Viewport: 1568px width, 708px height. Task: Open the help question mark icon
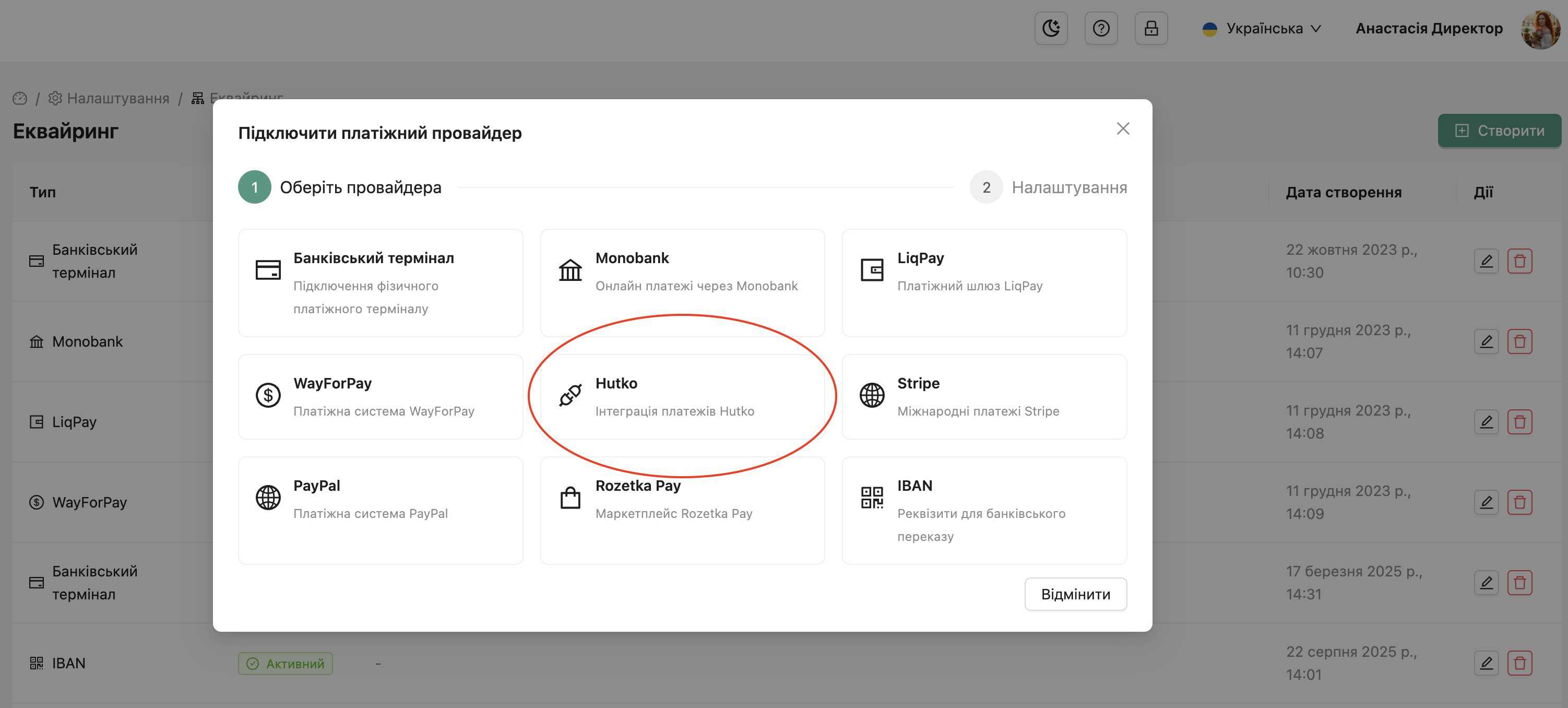(x=1100, y=28)
